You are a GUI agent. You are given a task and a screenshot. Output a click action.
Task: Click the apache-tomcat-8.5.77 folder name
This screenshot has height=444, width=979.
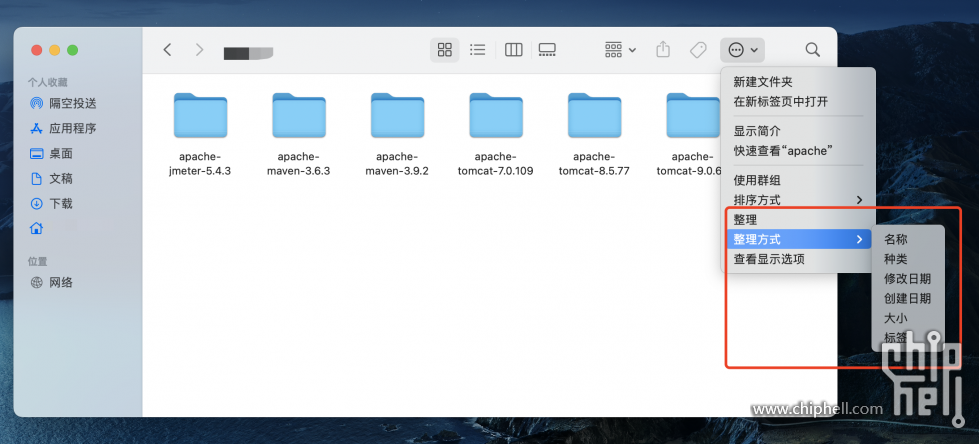coord(594,164)
